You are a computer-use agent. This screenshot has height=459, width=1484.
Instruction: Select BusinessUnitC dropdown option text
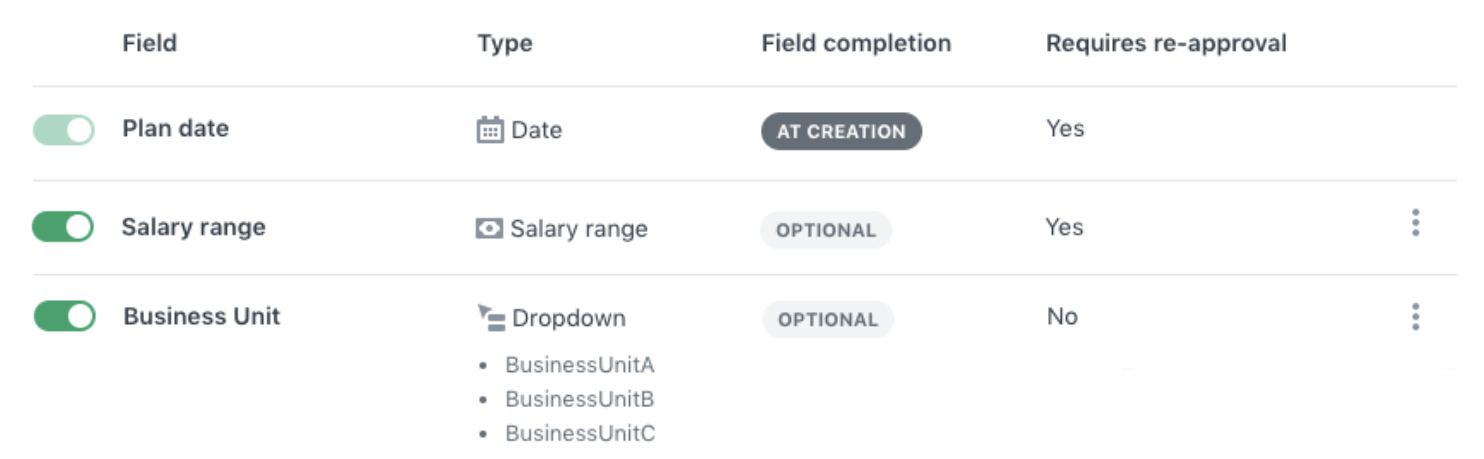coord(580,433)
